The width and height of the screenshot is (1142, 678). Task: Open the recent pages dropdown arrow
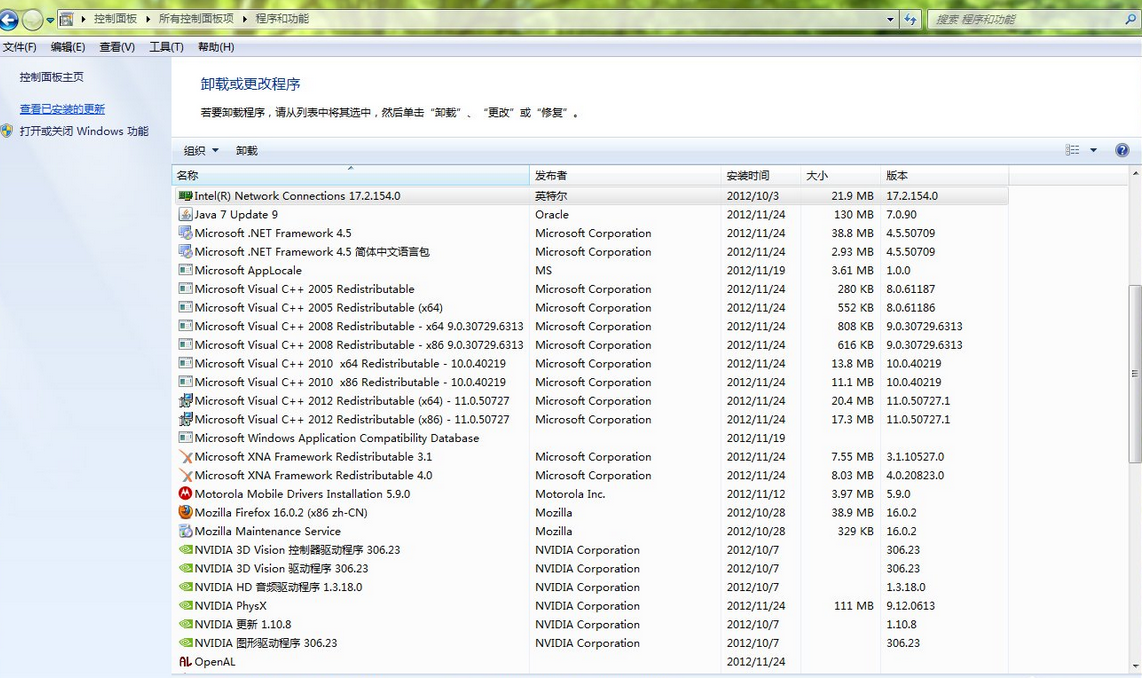click(x=50, y=20)
